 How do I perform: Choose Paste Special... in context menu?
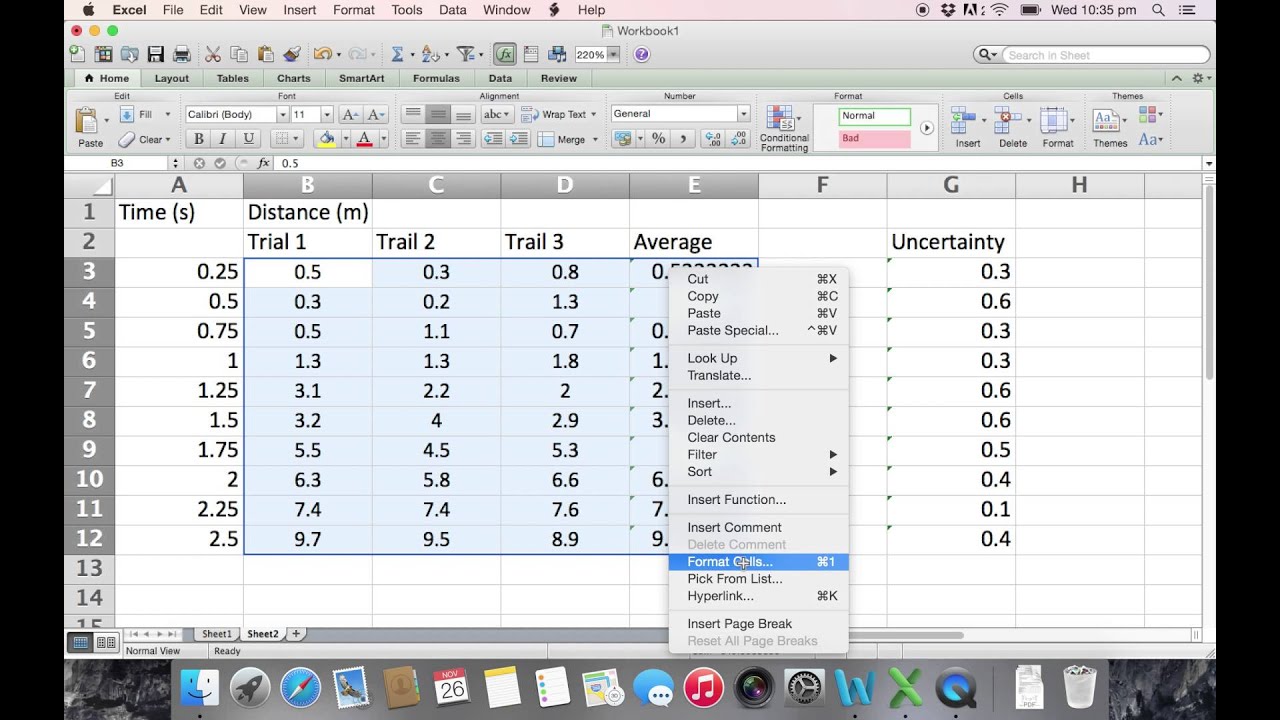(758, 330)
